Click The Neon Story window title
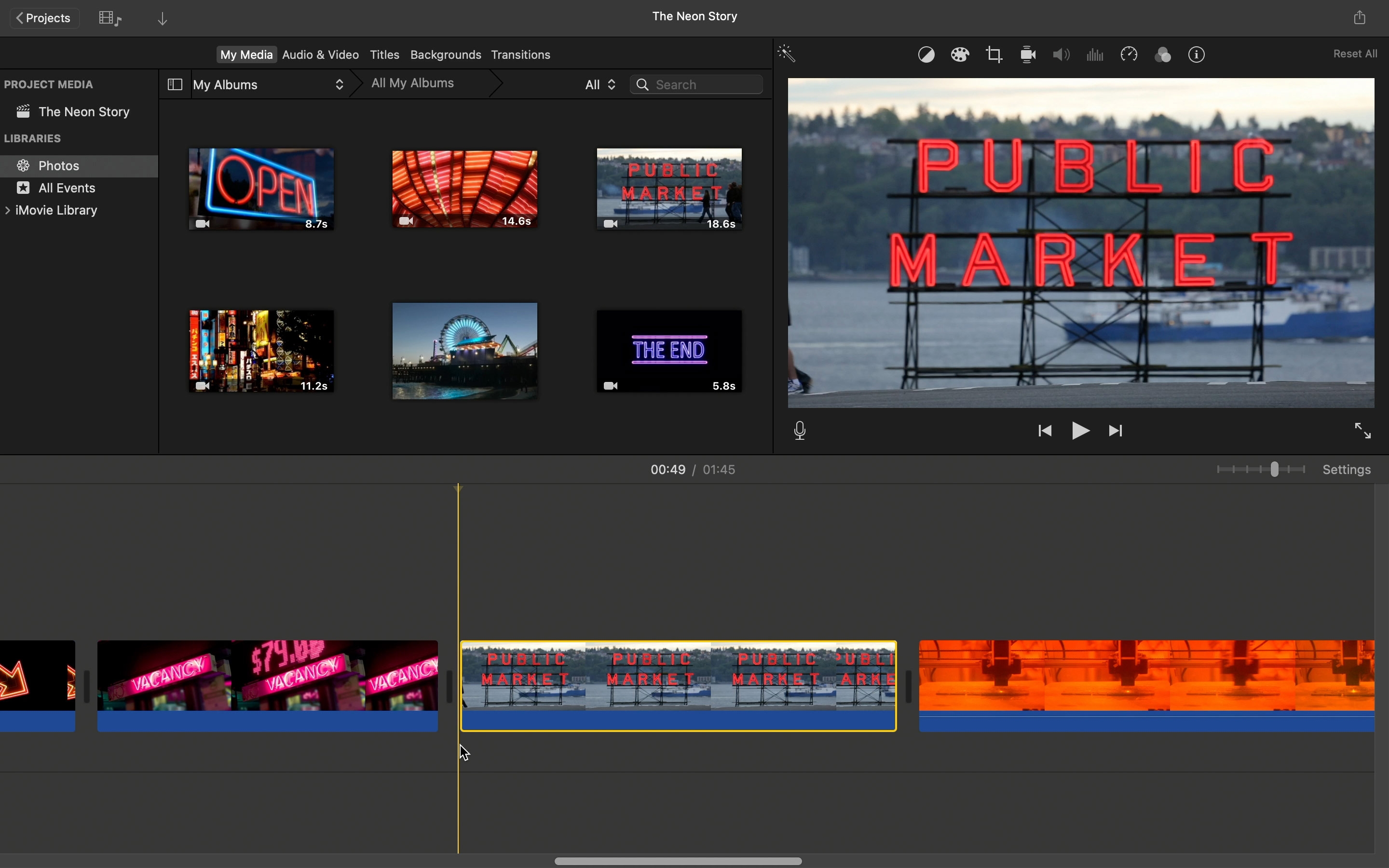1389x868 pixels. point(694,17)
